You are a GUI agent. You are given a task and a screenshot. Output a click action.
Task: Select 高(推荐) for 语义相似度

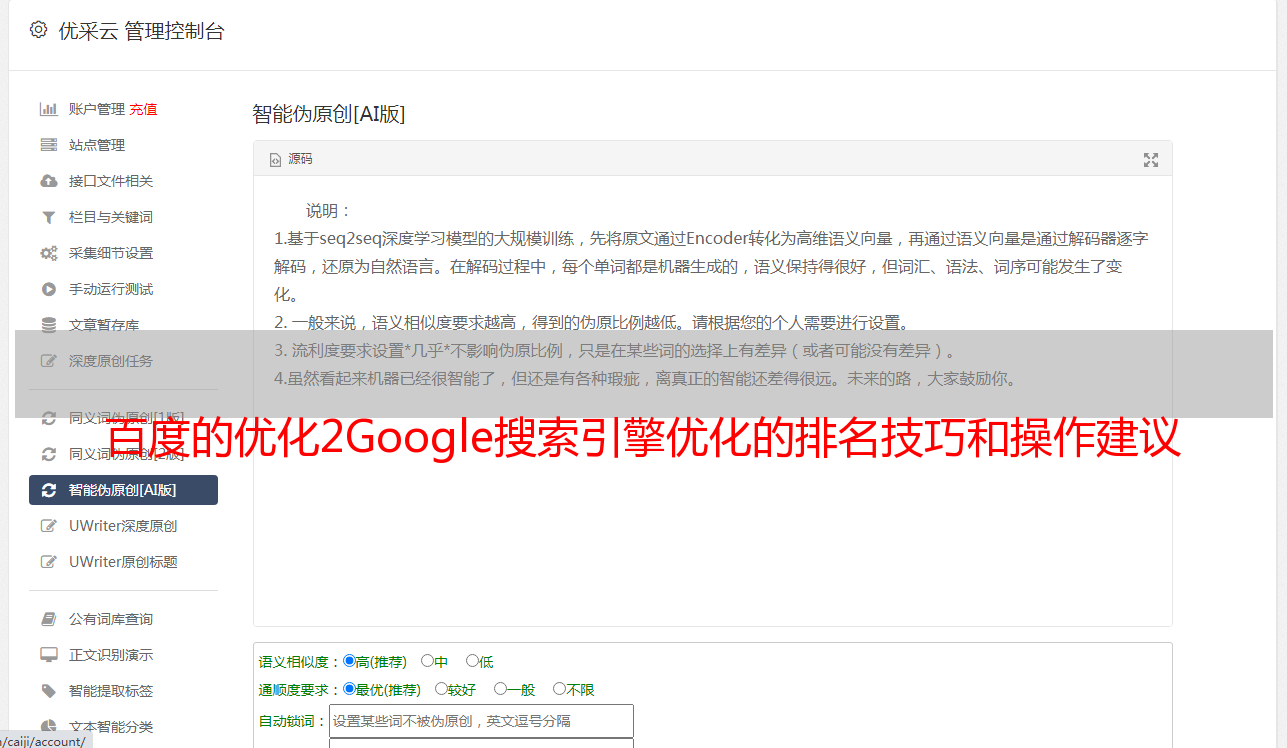pos(349,661)
